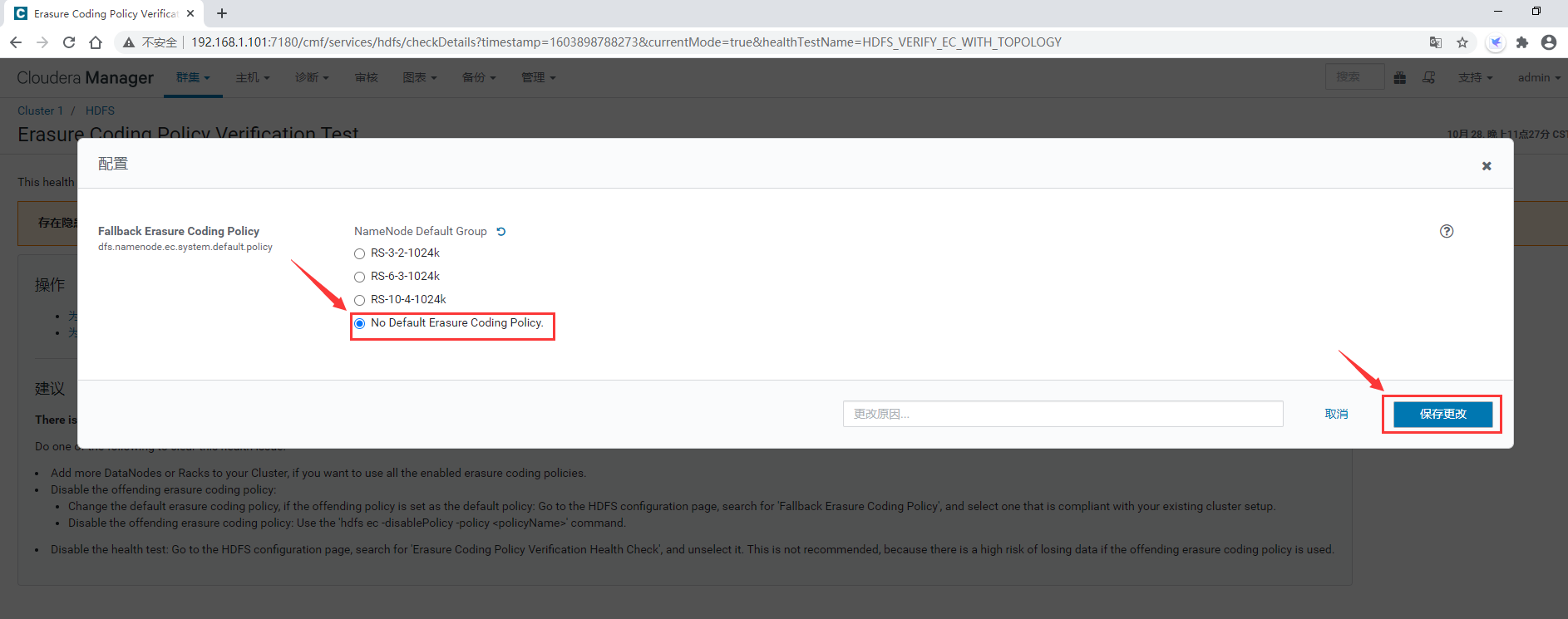
Task: Open the 支持 dropdown menu
Action: (1476, 77)
